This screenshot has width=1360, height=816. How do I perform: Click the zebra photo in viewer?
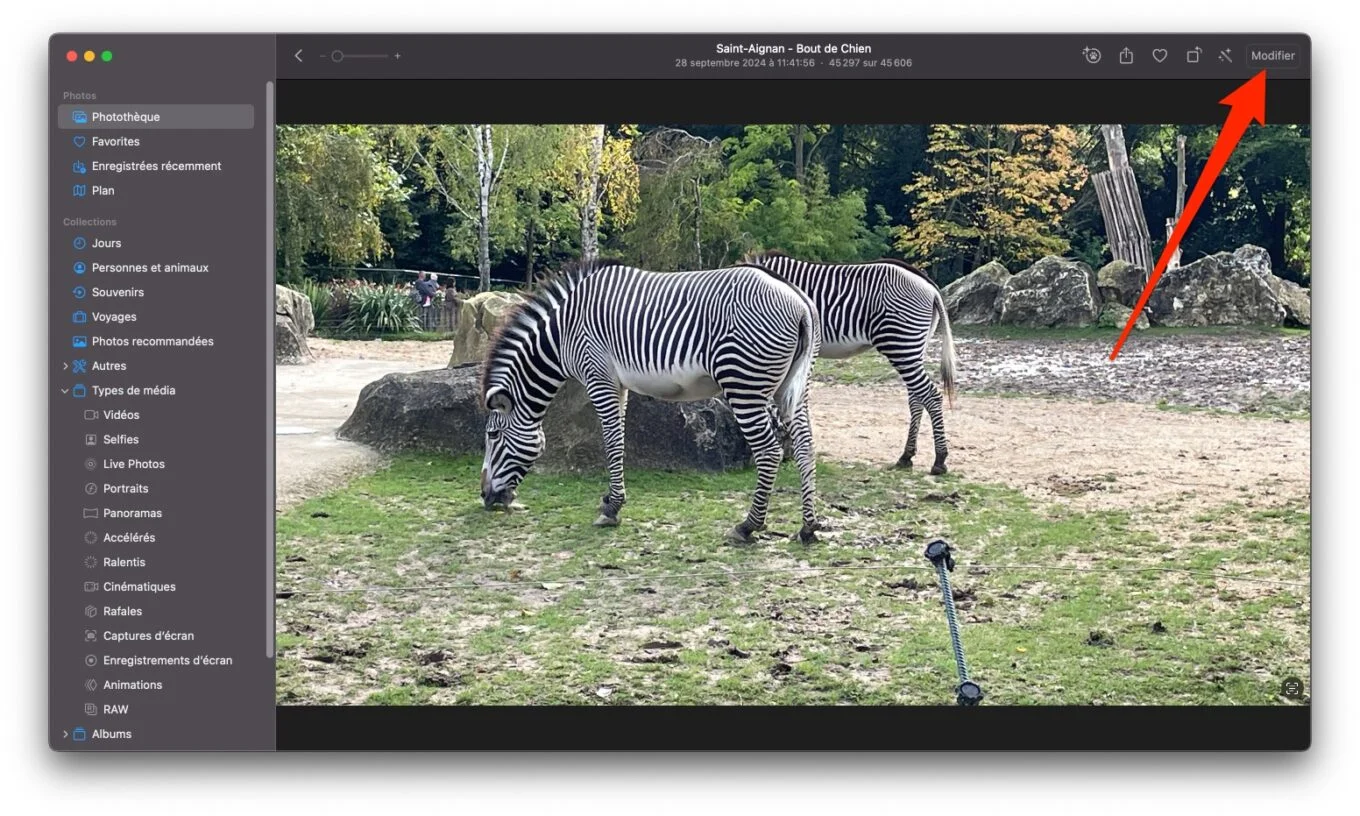pos(793,415)
